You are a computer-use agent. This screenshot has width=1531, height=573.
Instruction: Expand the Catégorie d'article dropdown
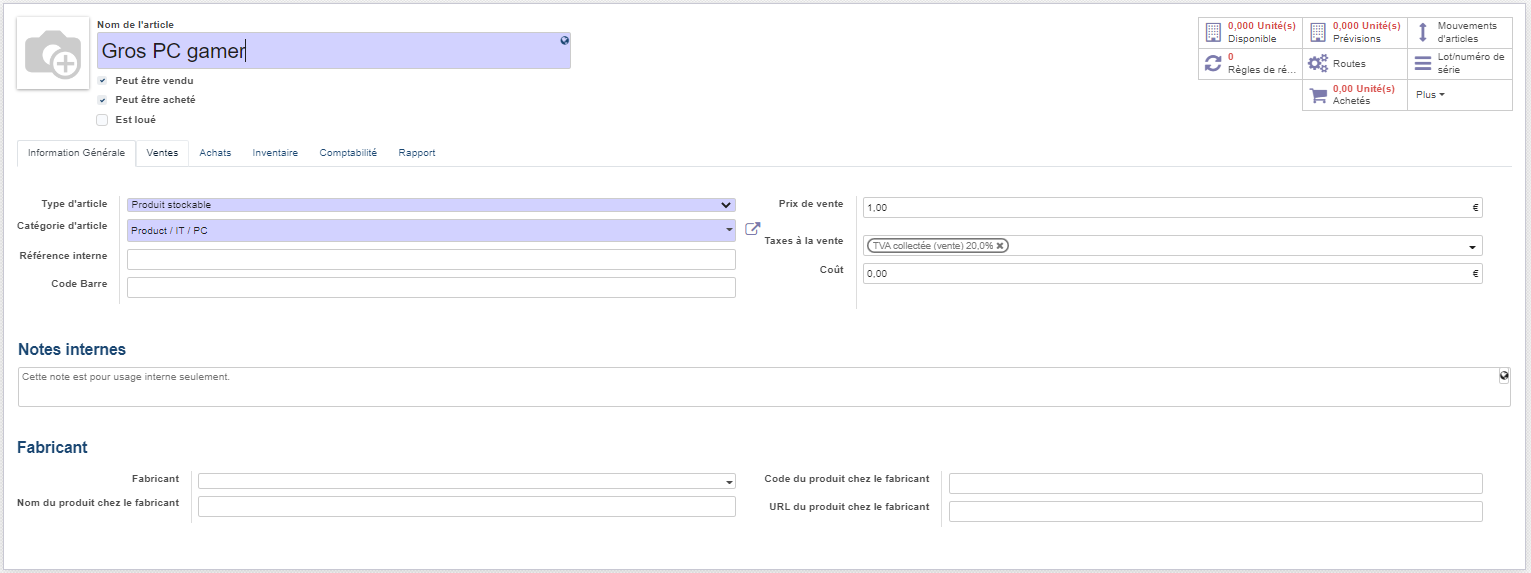point(431,230)
